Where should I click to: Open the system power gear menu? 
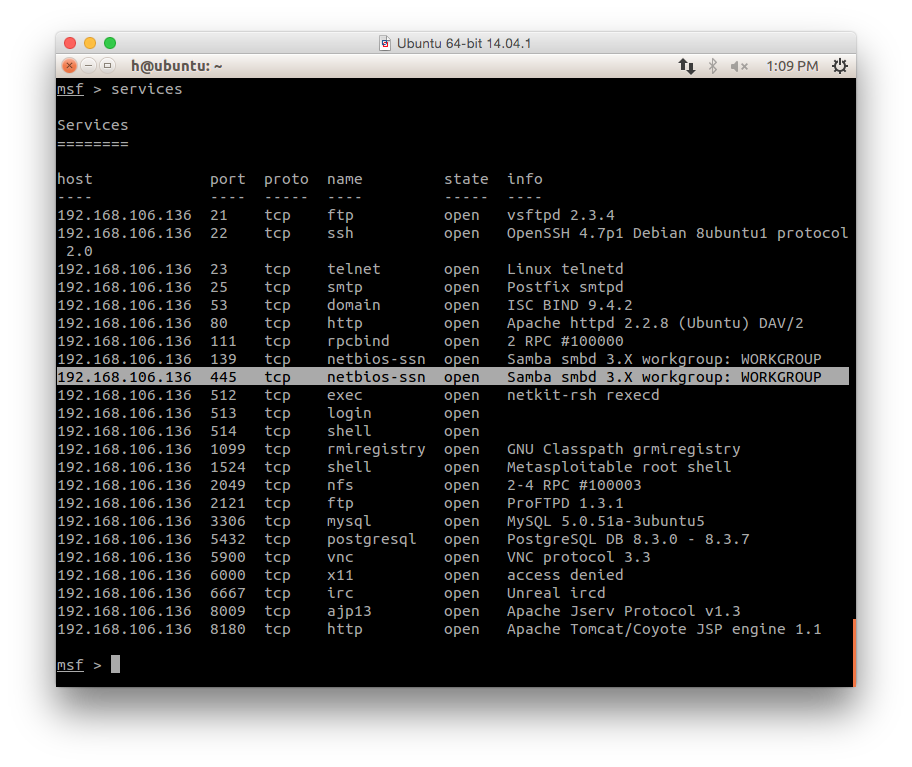pos(839,66)
